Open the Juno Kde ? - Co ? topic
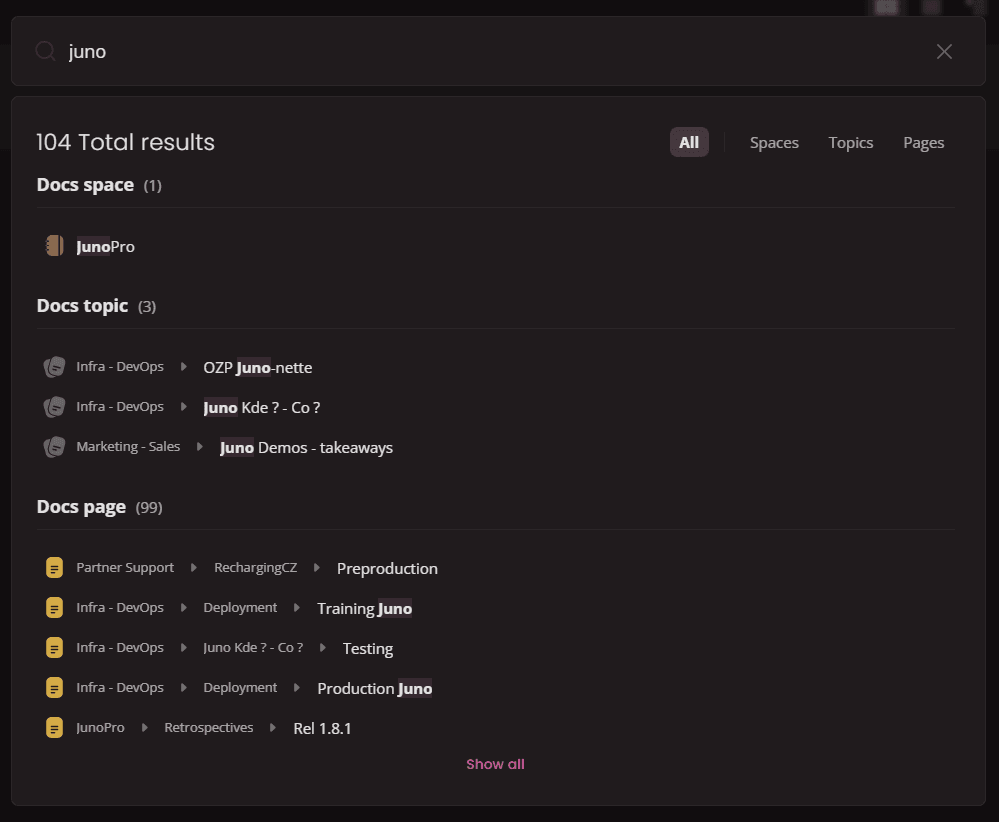Image resolution: width=999 pixels, height=822 pixels. [261, 408]
